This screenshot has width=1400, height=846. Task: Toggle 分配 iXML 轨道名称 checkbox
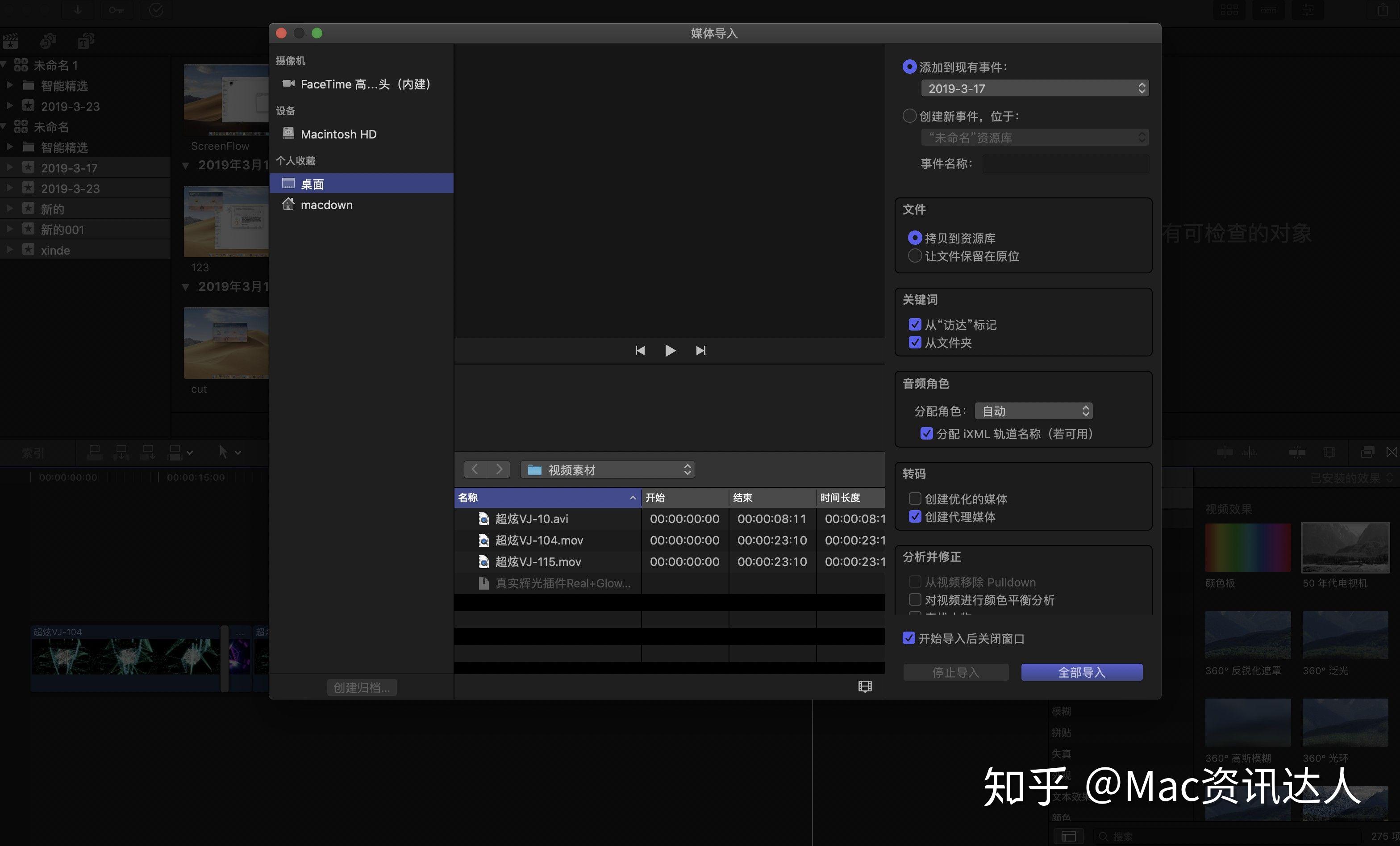[x=926, y=434]
